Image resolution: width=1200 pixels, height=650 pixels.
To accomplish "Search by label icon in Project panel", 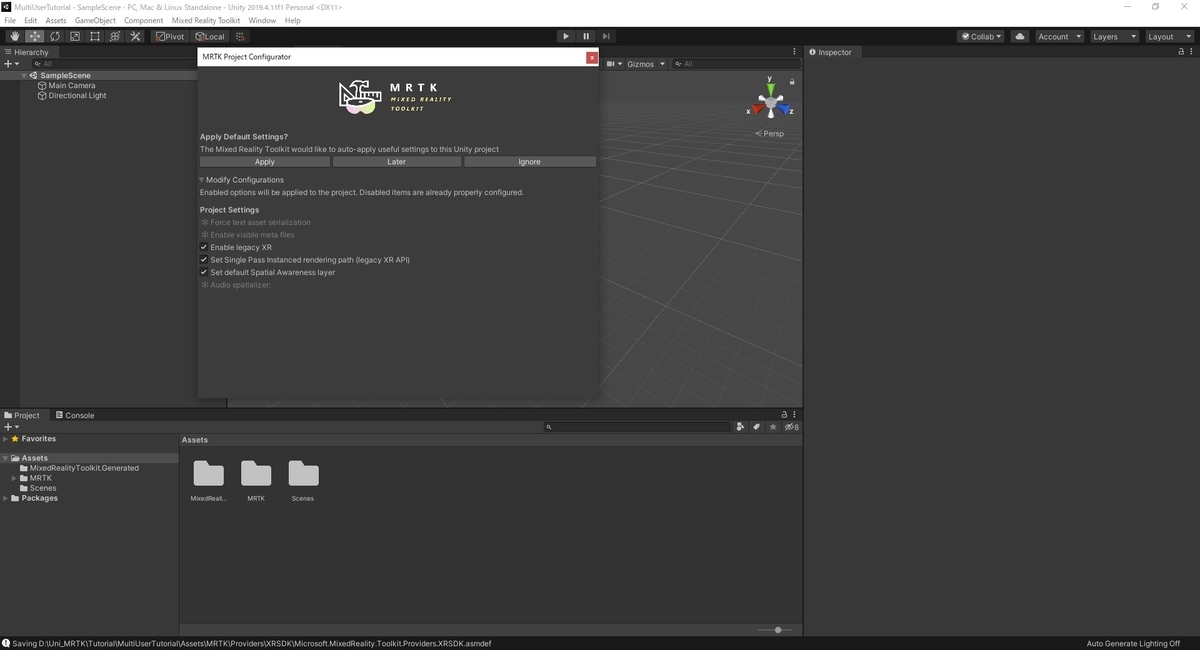I will (757, 427).
